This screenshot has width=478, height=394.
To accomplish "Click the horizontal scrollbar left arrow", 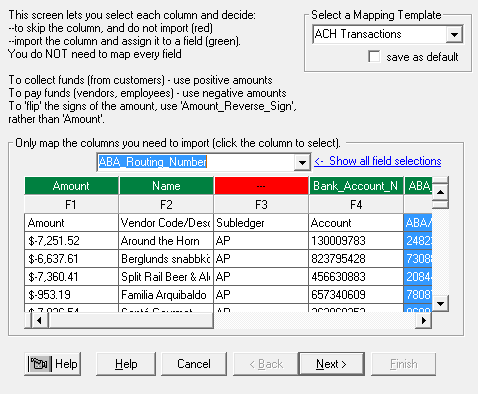I will (x=39, y=321).
